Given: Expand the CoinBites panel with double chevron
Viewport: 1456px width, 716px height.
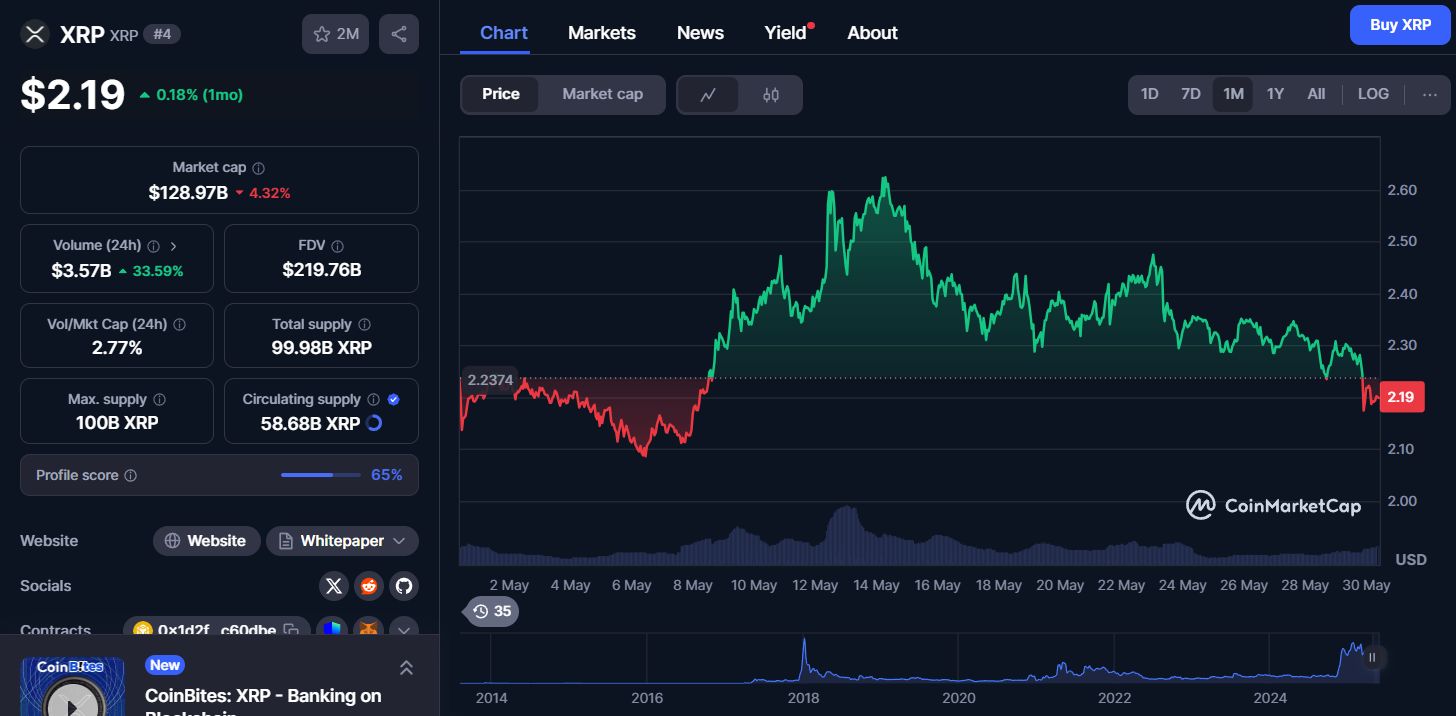Looking at the screenshot, I should (x=406, y=667).
